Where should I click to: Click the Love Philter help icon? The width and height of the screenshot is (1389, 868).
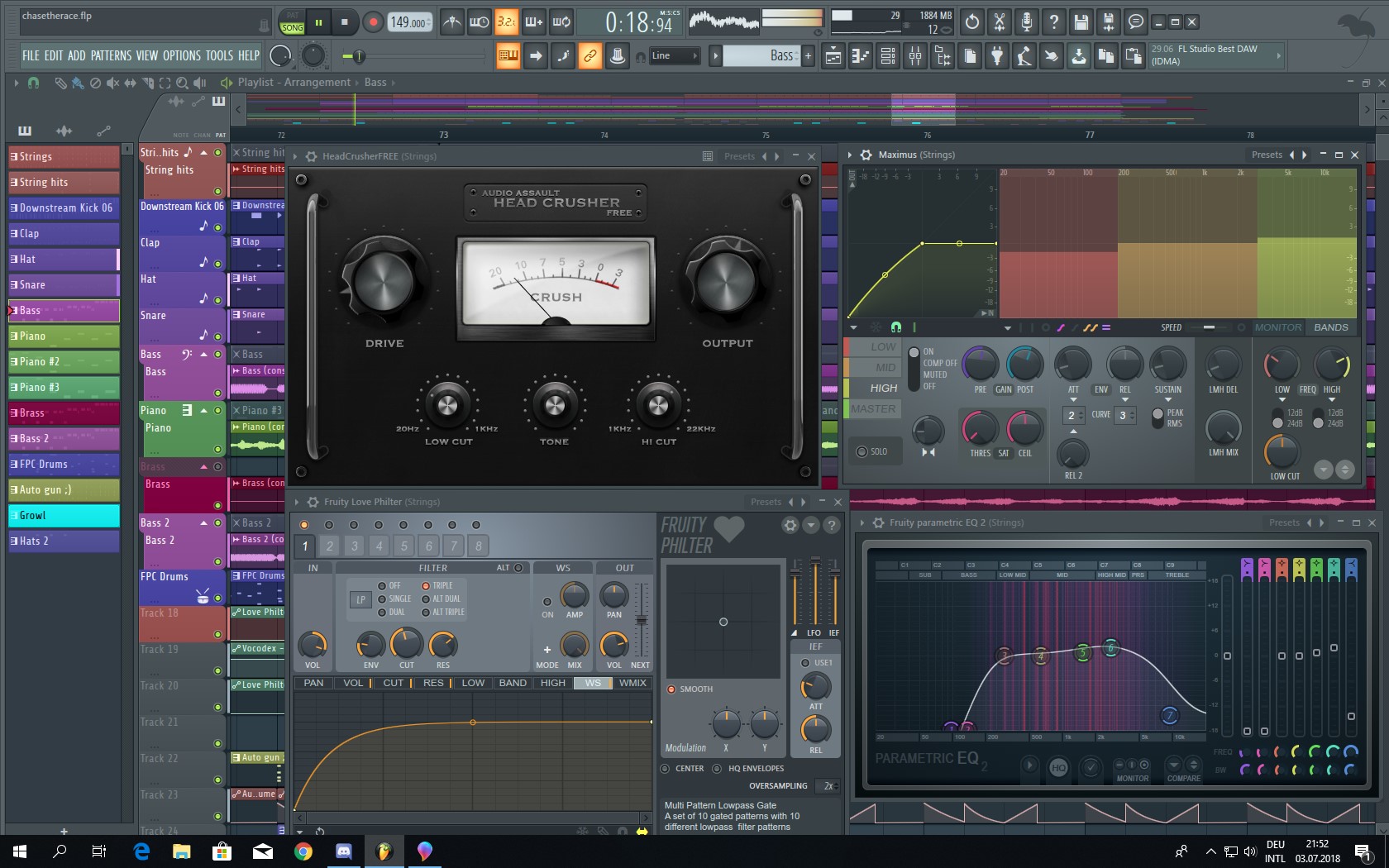click(x=832, y=525)
